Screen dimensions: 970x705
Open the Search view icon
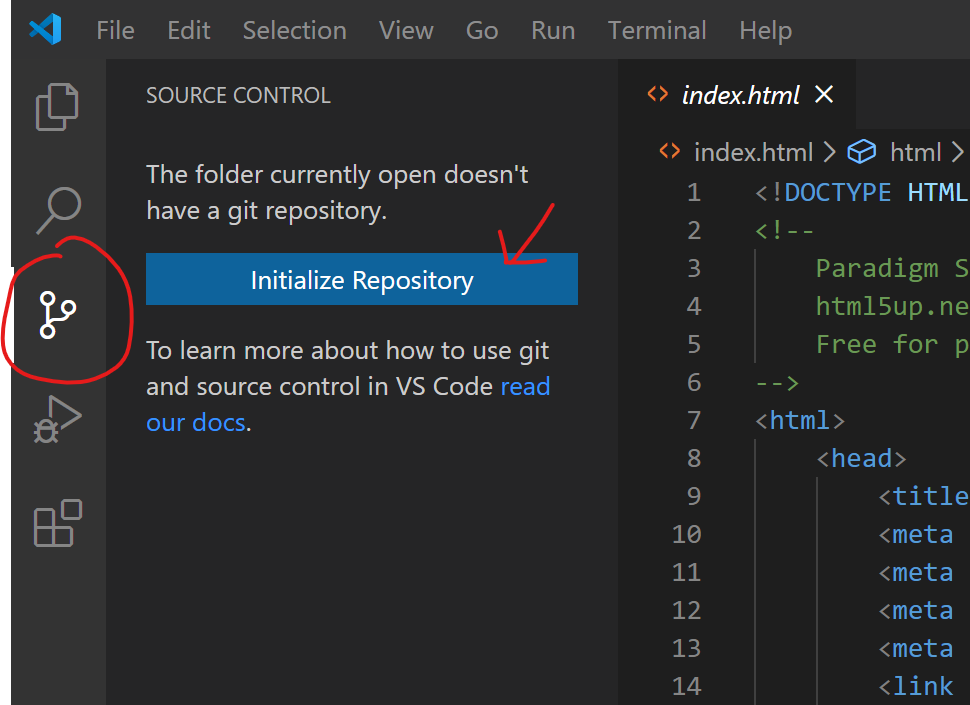point(57,209)
